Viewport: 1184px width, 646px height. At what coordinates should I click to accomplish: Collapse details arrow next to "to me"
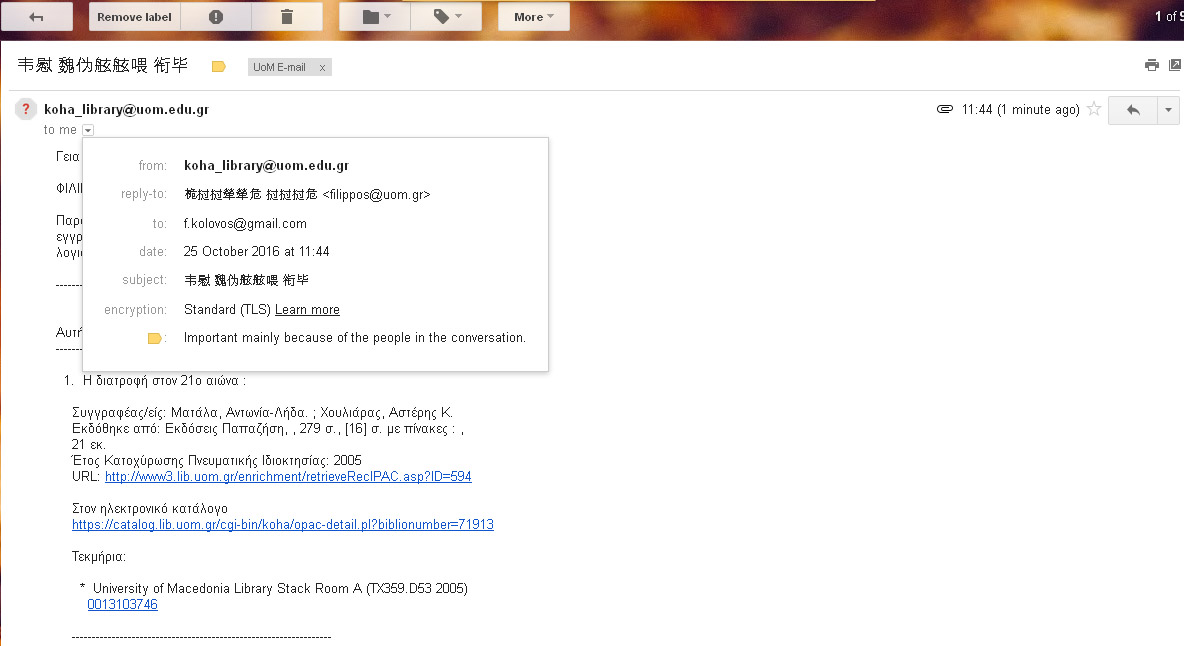tap(88, 130)
